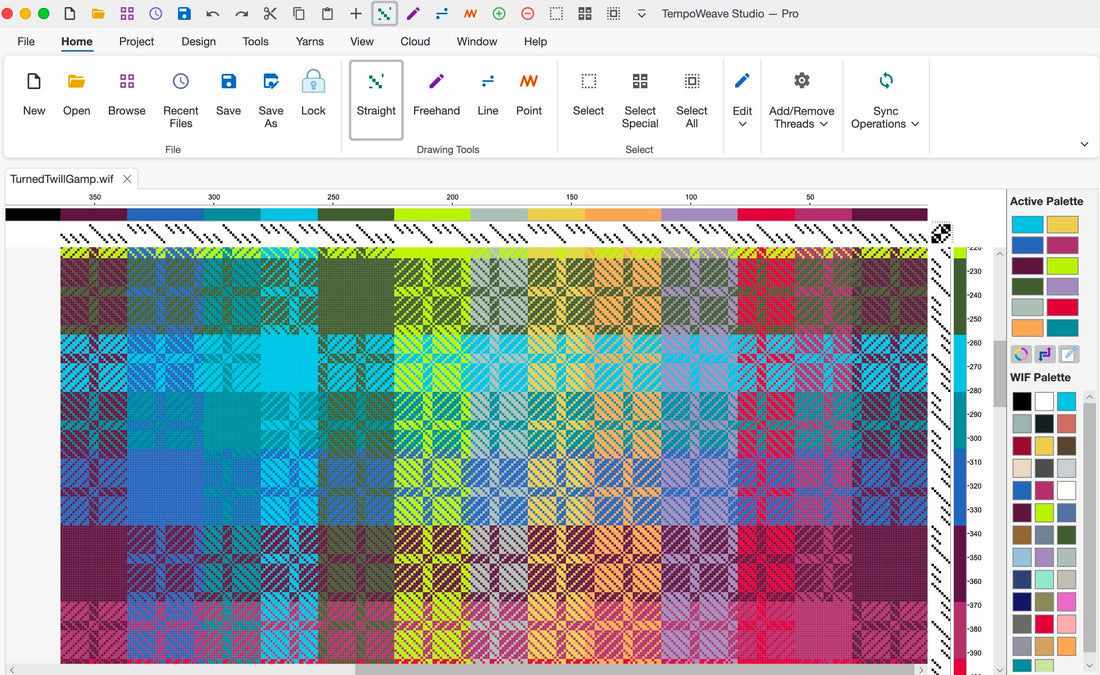Click the Recent Files clock icon in title bar
The width and height of the screenshot is (1100, 675).
click(x=156, y=13)
